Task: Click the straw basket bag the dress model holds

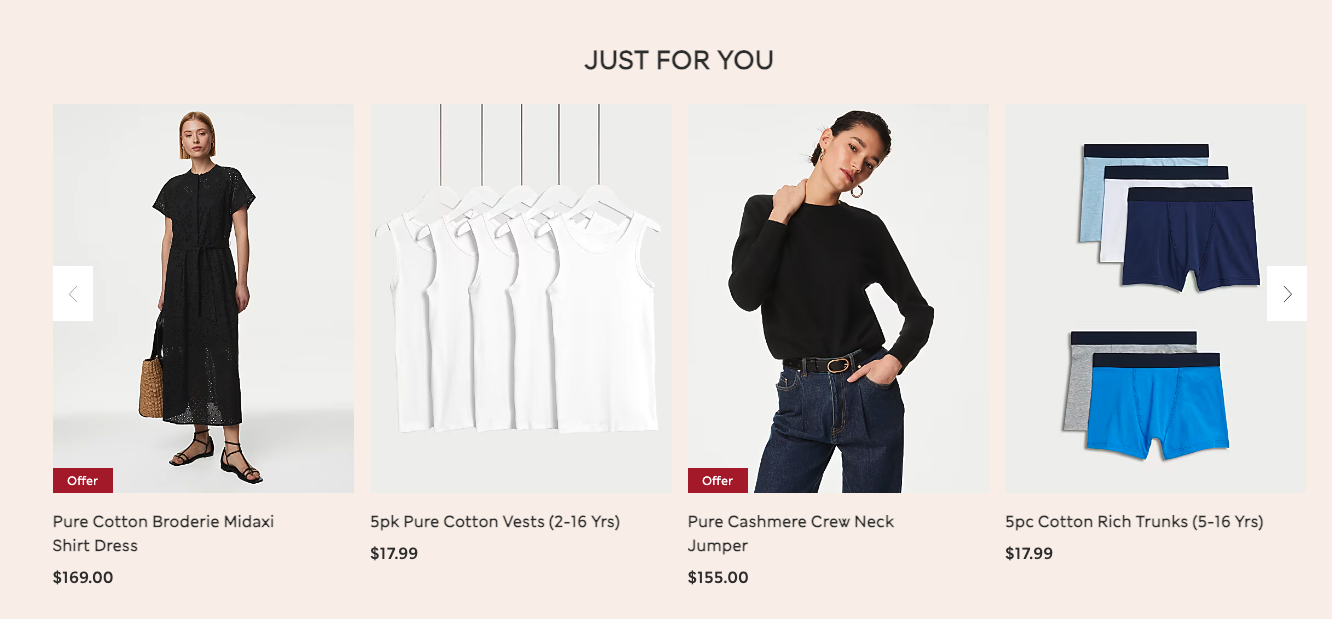Action: click(x=151, y=385)
